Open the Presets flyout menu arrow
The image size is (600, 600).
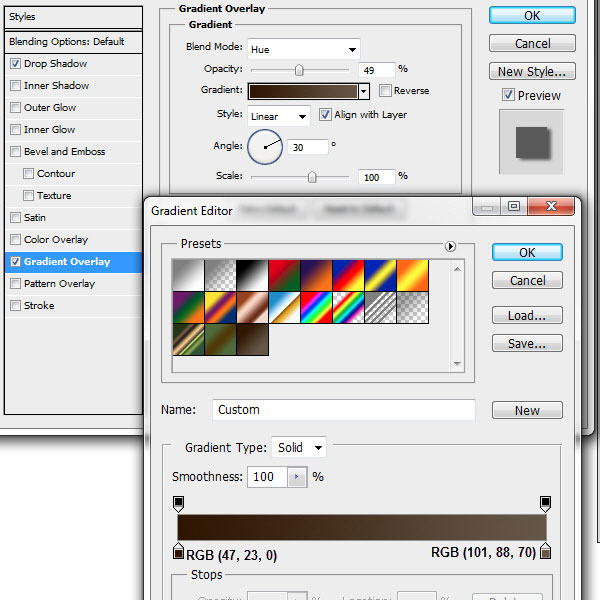pyautogui.click(x=450, y=246)
